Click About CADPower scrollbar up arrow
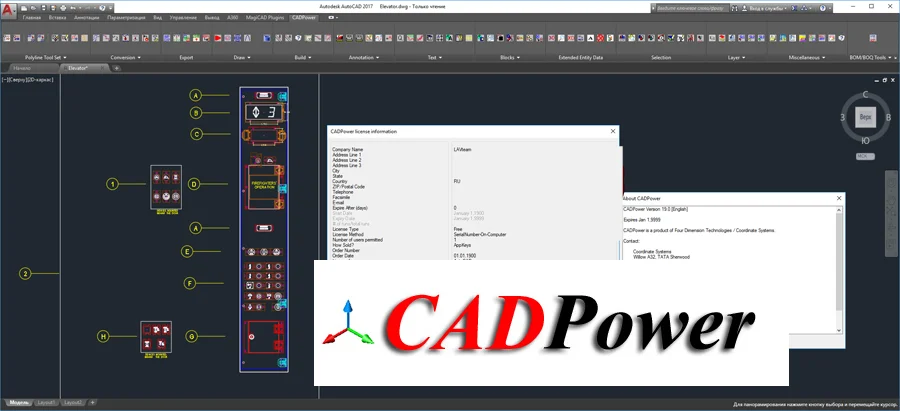Screen dimensions: 900x411 840,211
